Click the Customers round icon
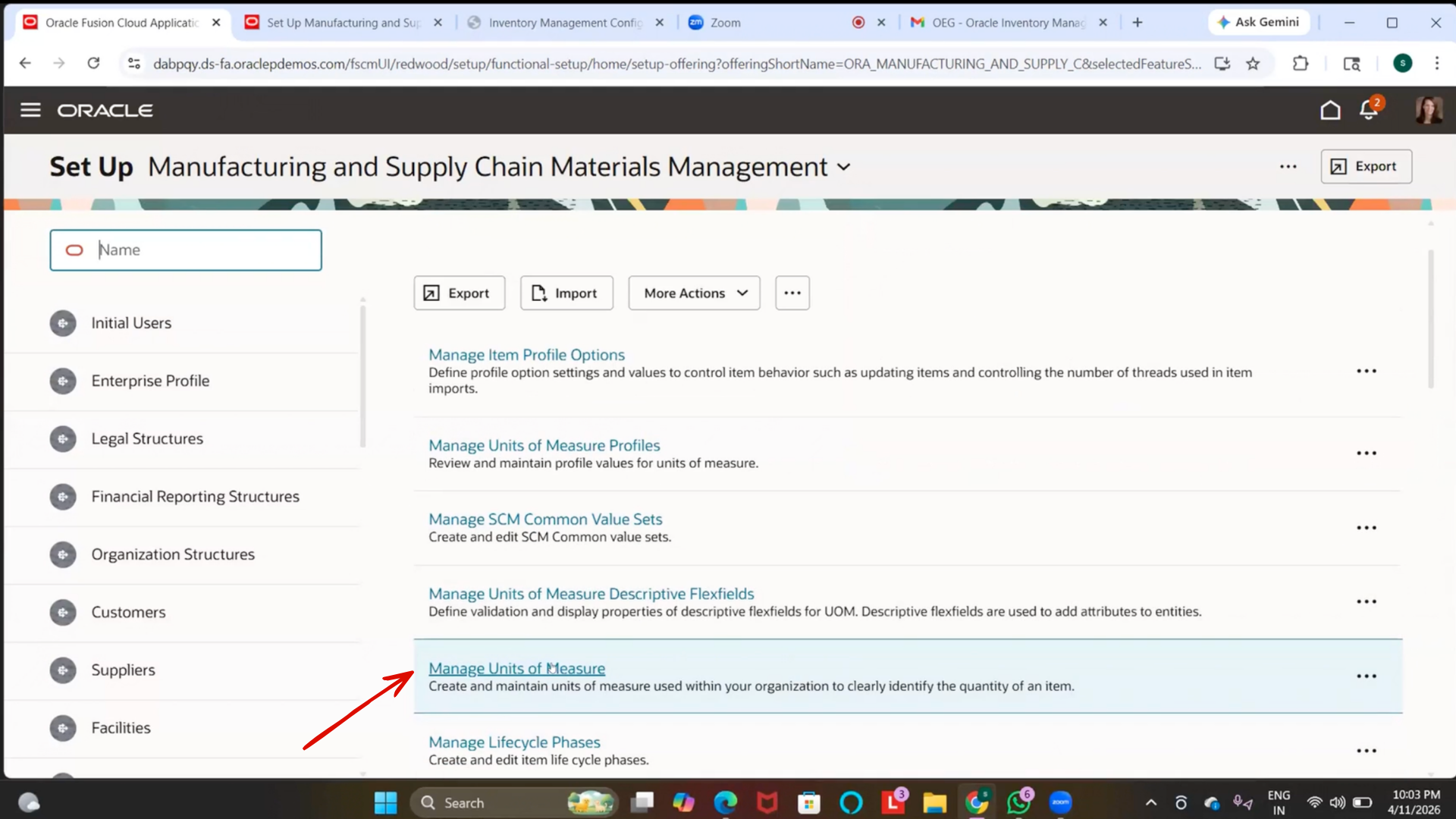Screen dimensions: 1456x819 click(63, 613)
